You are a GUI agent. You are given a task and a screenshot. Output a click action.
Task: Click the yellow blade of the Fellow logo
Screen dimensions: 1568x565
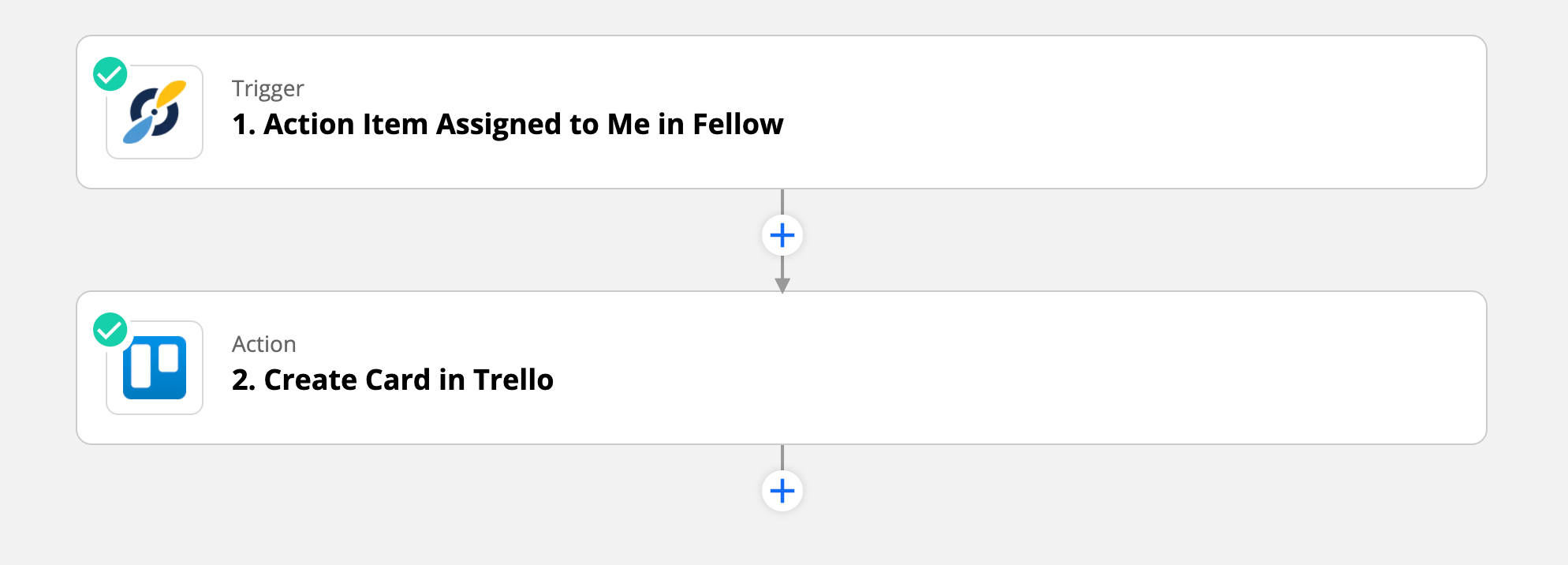point(172,94)
